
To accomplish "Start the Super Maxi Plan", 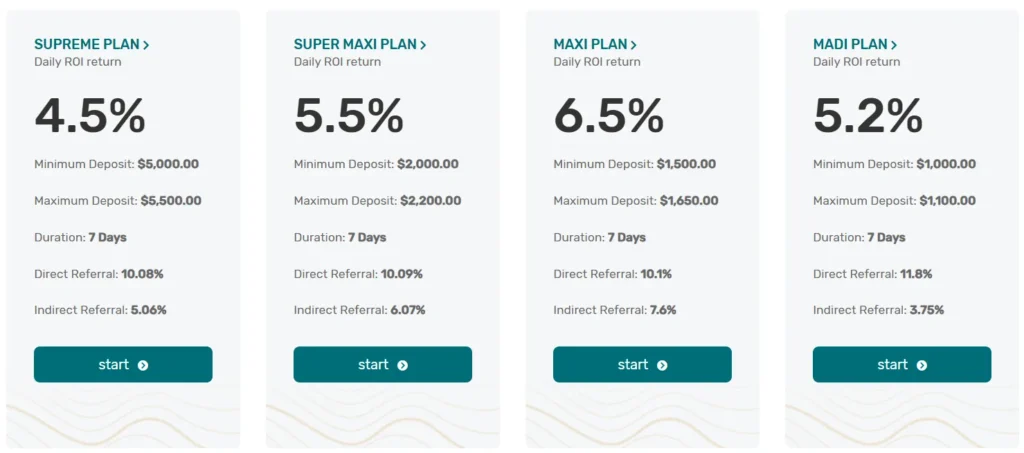I will pyautogui.click(x=382, y=365).
